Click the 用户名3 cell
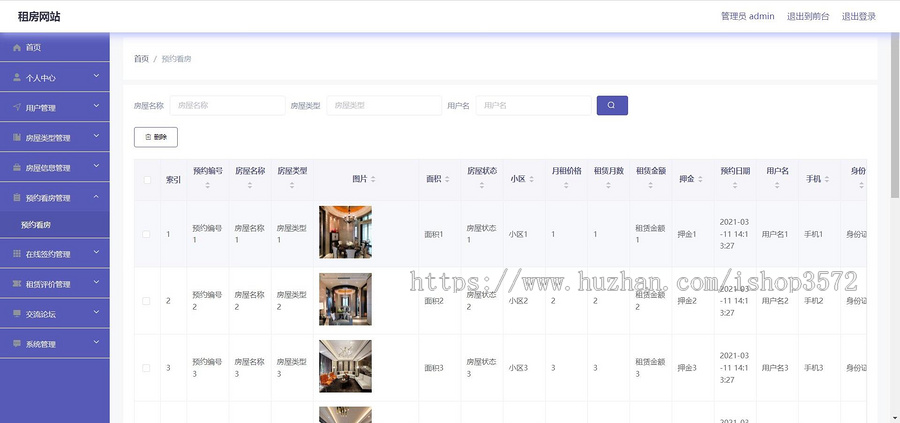The width and height of the screenshot is (900, 423). pos(775,368)
